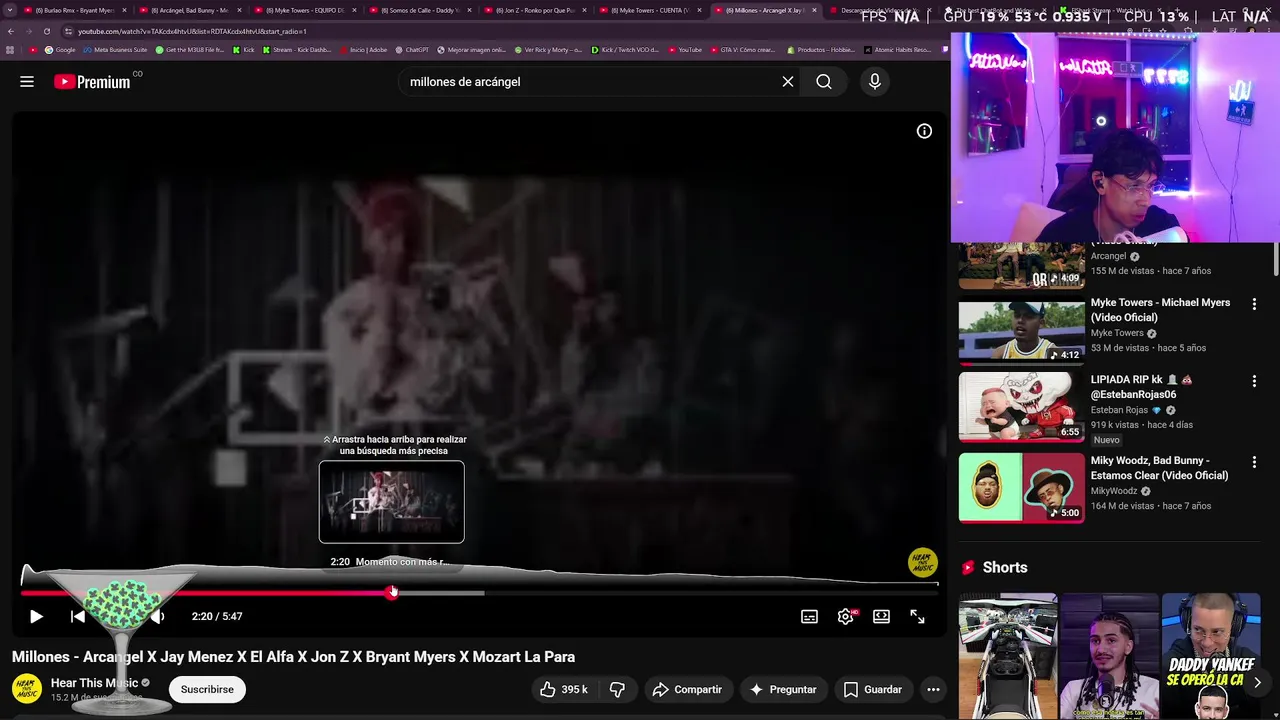
Task: Open options for LIPIADA RIP kk video
Action: click(x=1254, y=381)
